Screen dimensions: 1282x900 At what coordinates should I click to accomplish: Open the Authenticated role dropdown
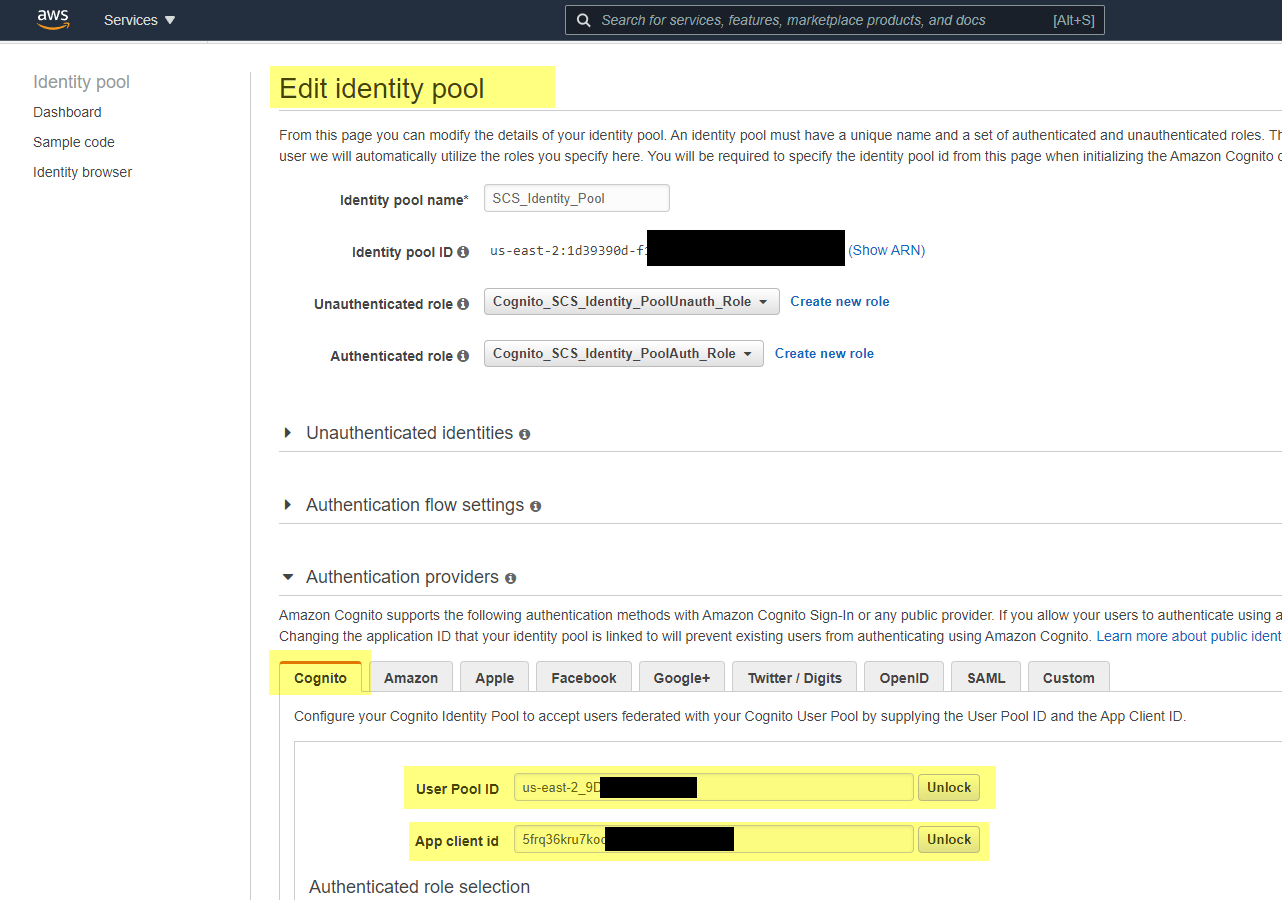coord(623,353)
